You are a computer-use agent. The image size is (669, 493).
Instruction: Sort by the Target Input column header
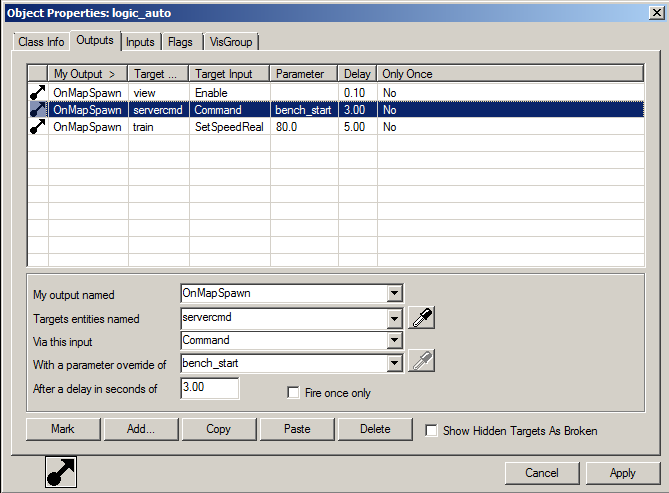[229, 74]
